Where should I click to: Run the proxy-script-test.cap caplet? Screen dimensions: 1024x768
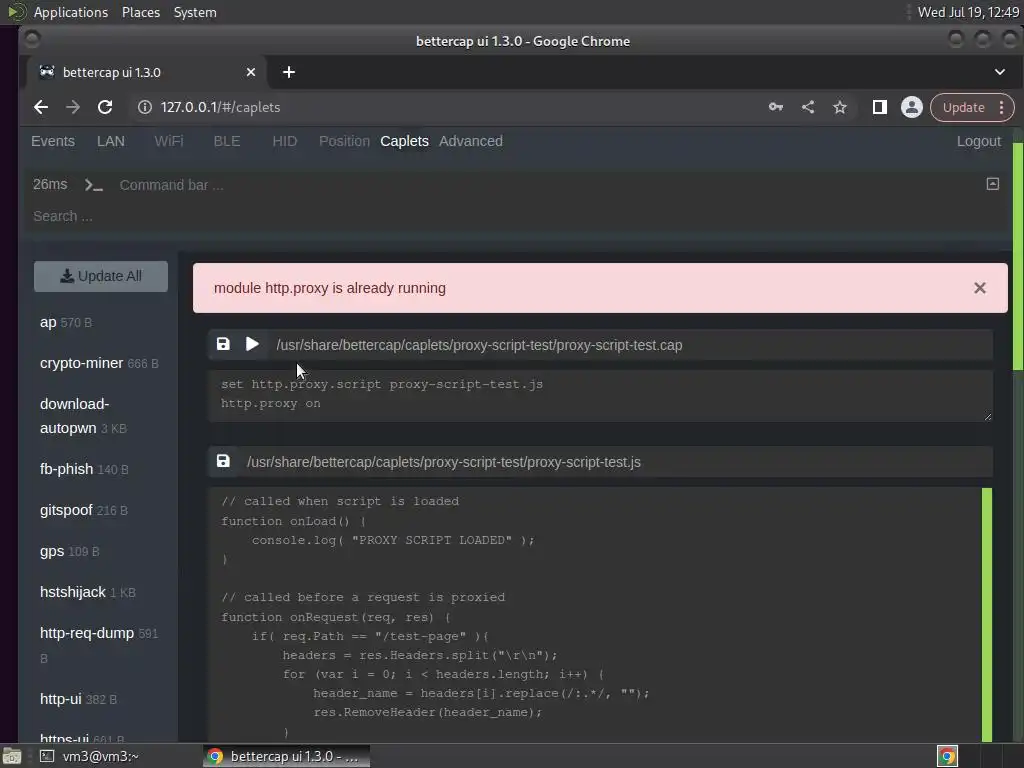tap(252, 344)
